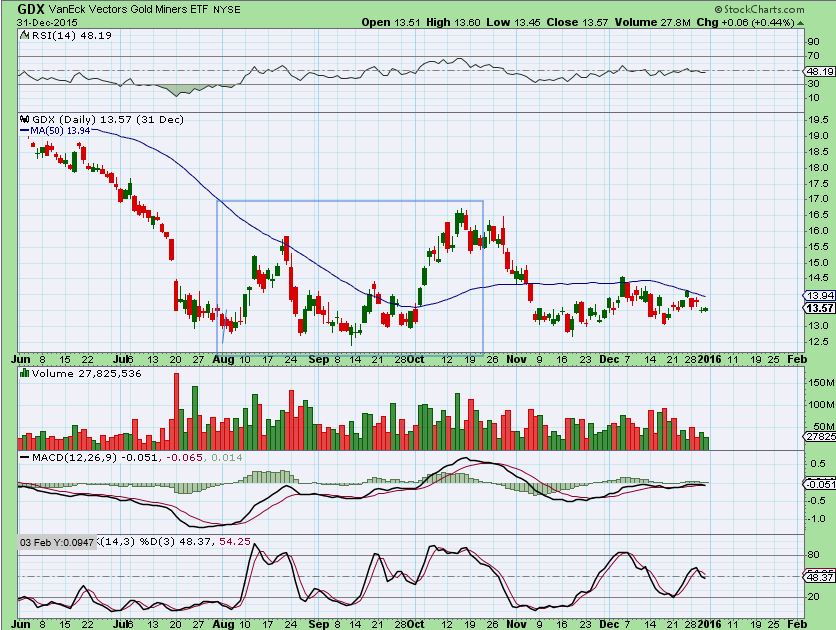Click the High 13.60 value
Image resolution: width=836 pixels, height=630 pixels.
(x=453, y=22)
